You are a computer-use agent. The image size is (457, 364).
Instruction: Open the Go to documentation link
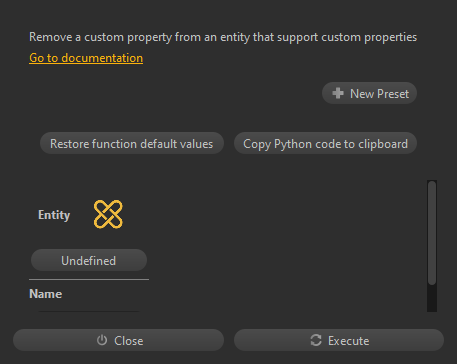pyautogui.click(x=86, y=58)
